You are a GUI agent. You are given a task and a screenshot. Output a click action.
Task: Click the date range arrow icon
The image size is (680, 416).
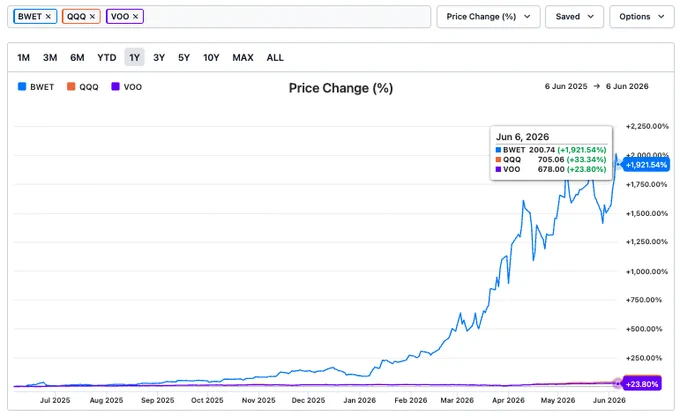597,86
